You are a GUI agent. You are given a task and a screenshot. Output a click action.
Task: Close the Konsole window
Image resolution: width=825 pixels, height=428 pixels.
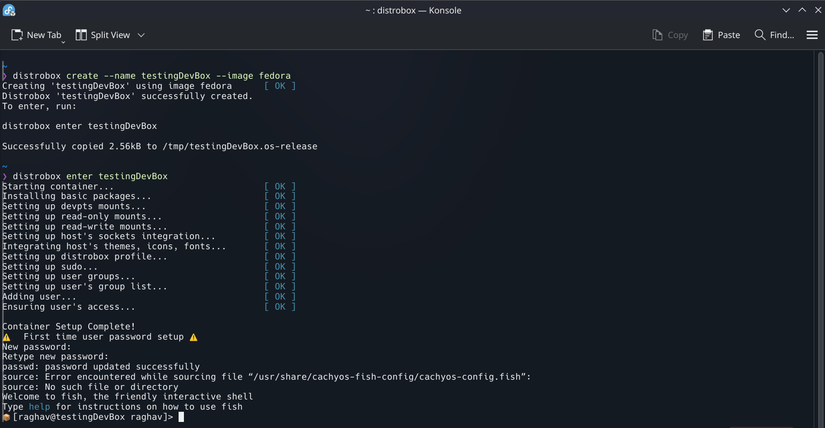815,10
